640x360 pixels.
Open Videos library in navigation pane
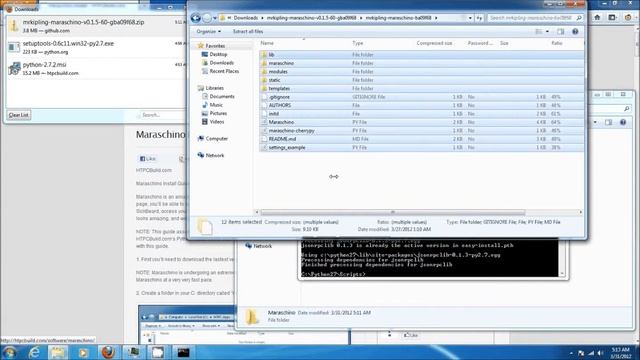[x=213, y=122]
